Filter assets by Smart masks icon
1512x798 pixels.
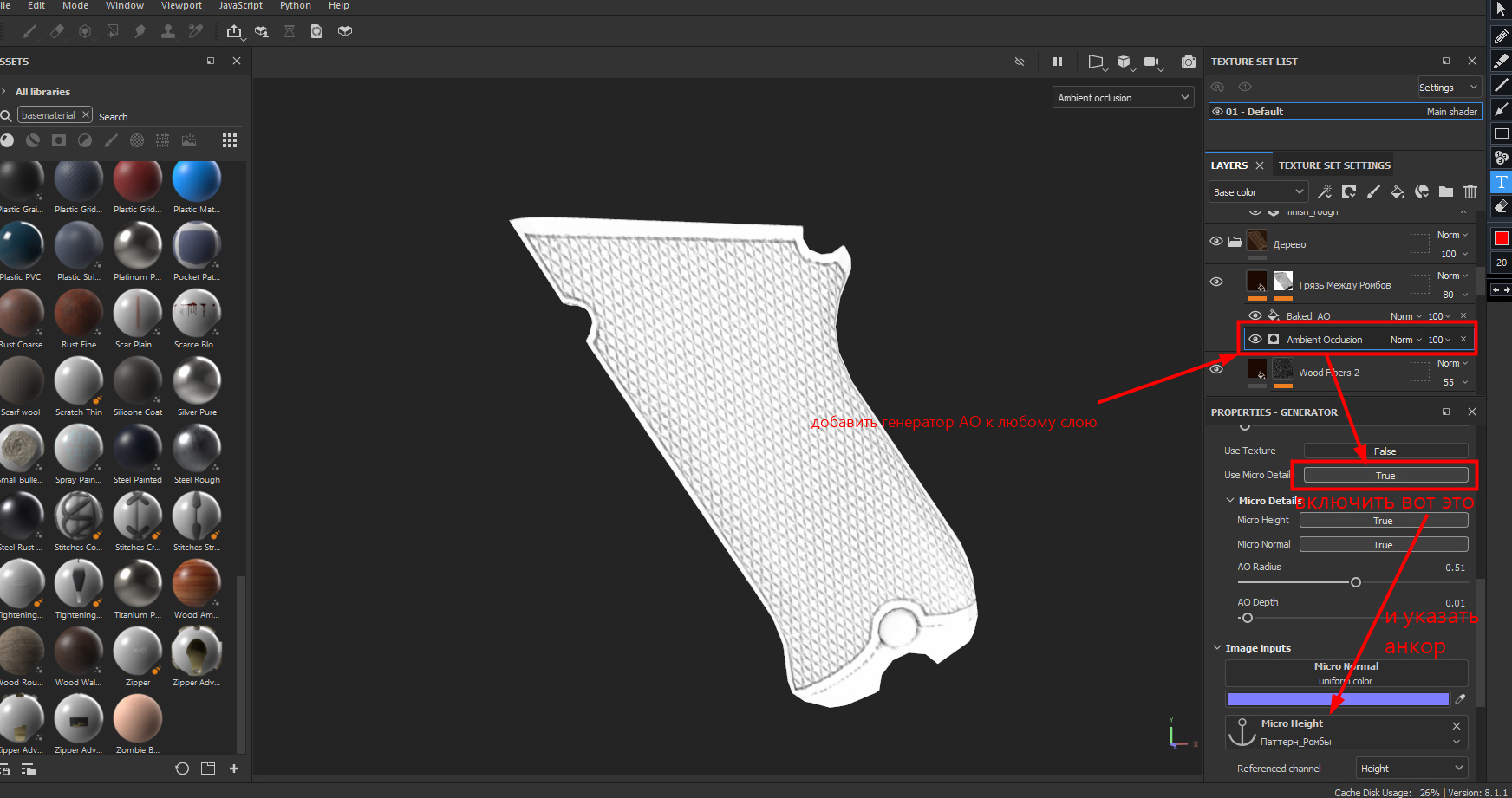click(x=59, y=140)
